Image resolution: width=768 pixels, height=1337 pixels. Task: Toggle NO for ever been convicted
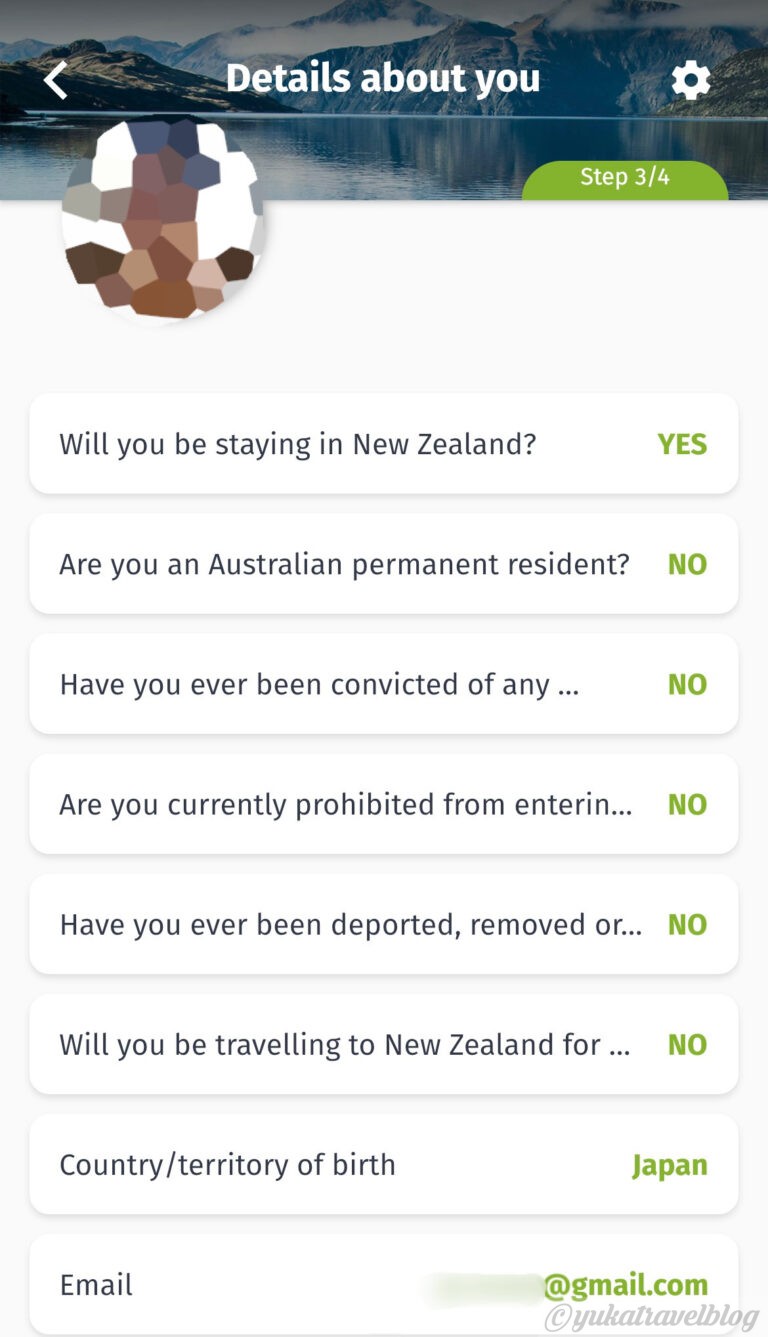[687, 684]
